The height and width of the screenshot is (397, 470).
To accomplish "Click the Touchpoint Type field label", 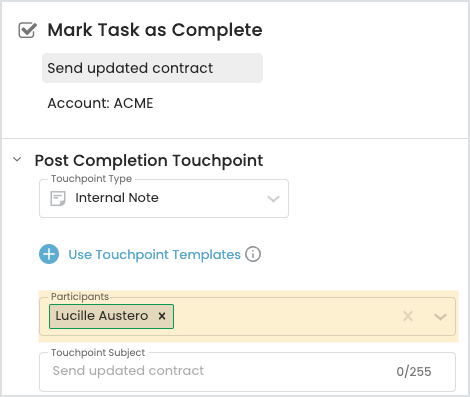I will 92,179.
